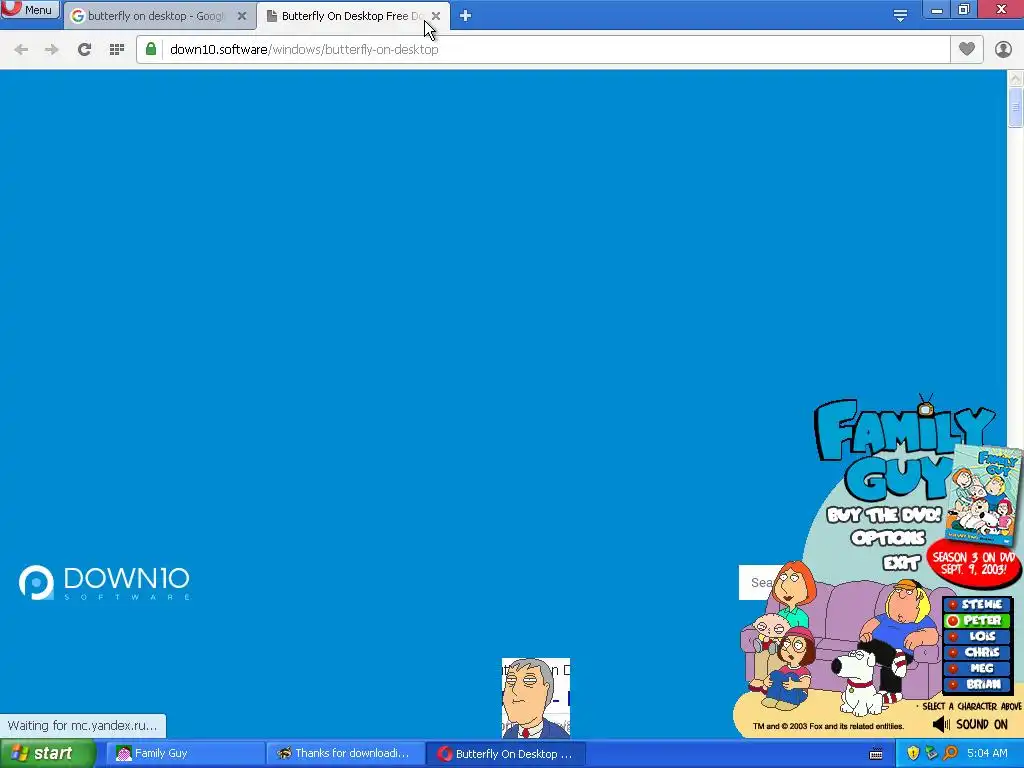Go forward to the next page
This screenshot has height=768, width=1024.
pyautogui.click(x=52, y=50)
